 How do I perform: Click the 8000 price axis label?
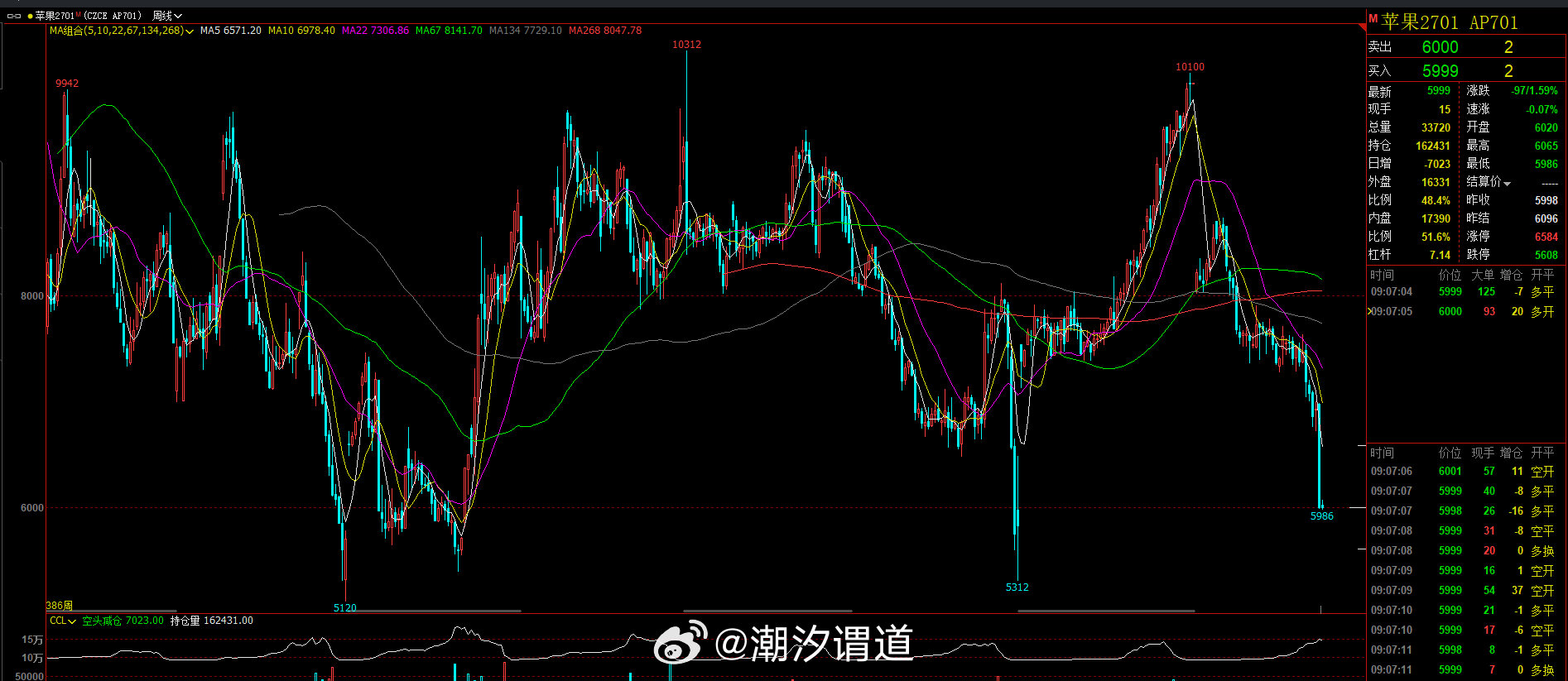(32, 296)
